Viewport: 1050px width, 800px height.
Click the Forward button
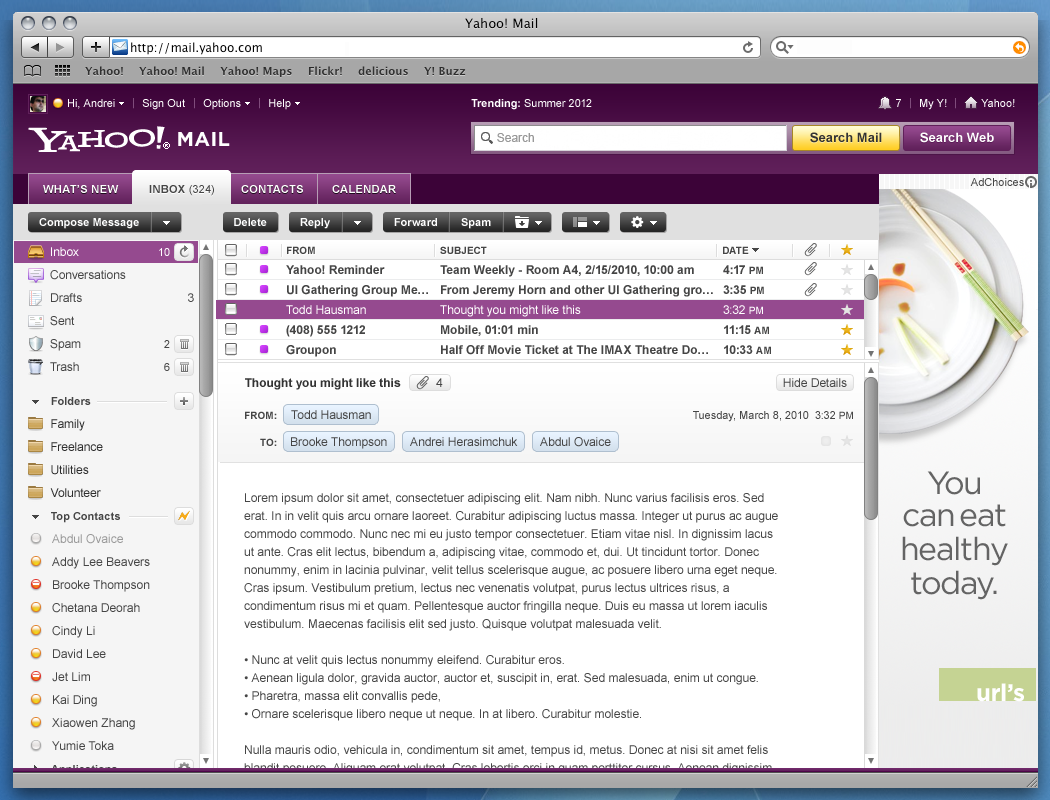coord(415,222)
